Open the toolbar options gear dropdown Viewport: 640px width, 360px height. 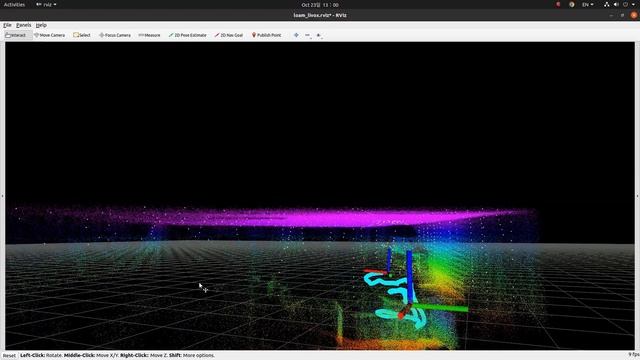pos(319,35)
